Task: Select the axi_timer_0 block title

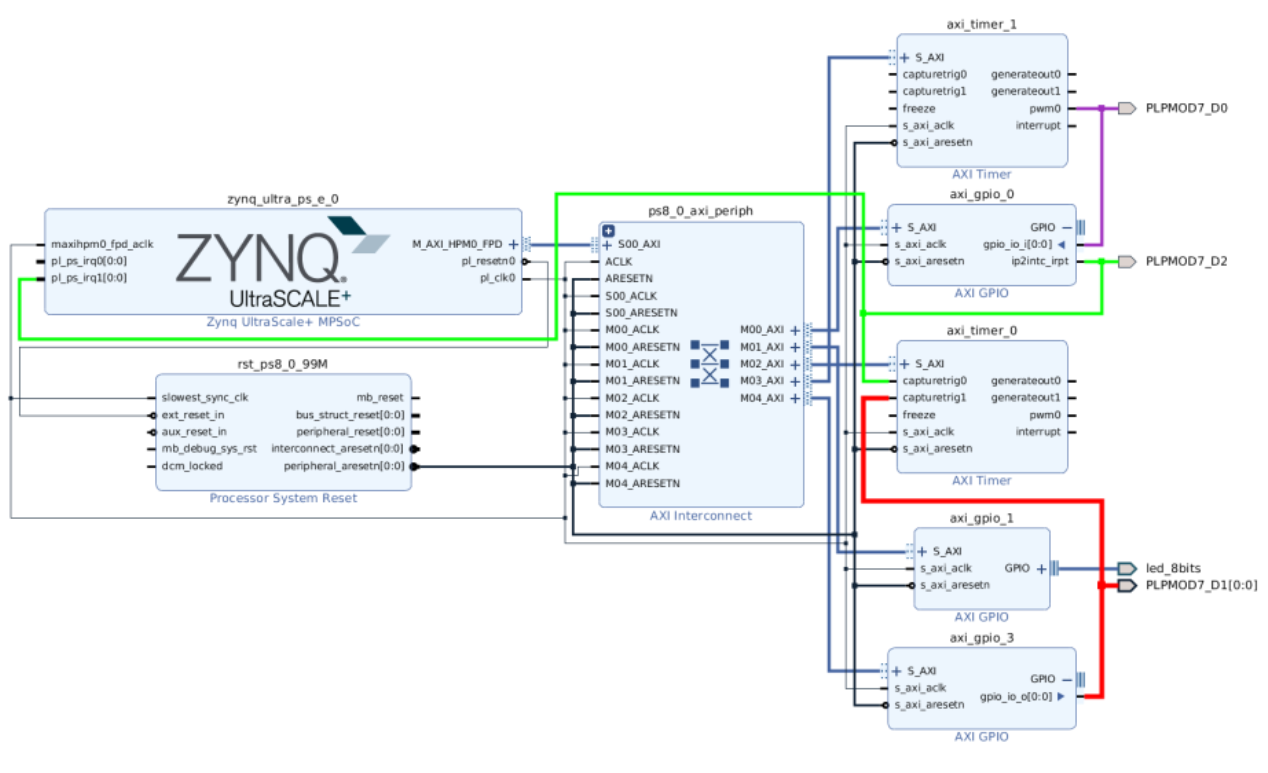Action: point(982,330)
